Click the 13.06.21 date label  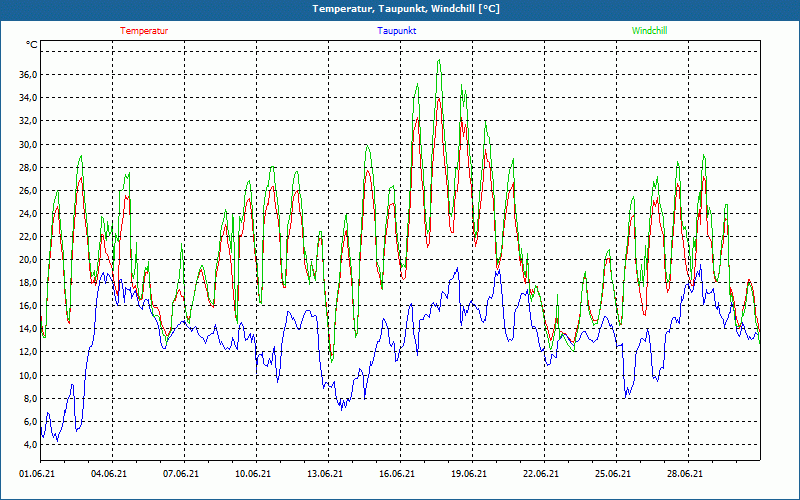coord(325,473)
